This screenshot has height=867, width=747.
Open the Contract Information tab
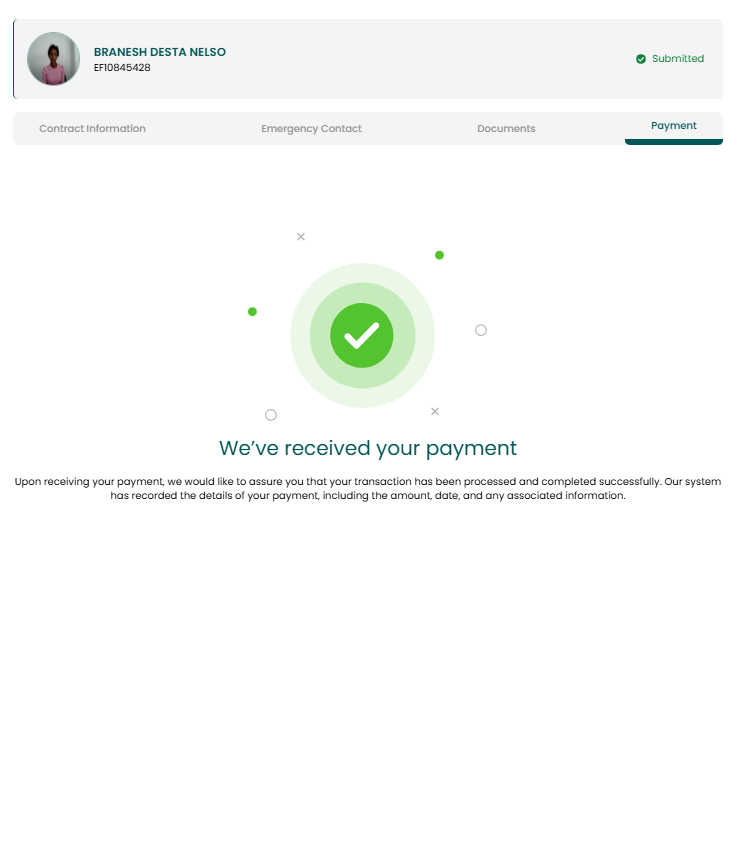pos(92,128)
